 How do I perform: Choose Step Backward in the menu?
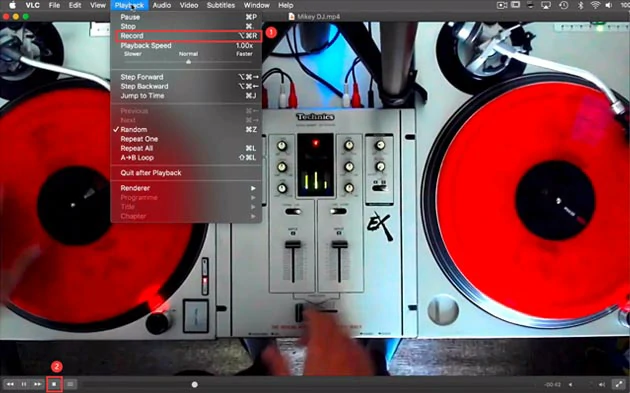186,86
